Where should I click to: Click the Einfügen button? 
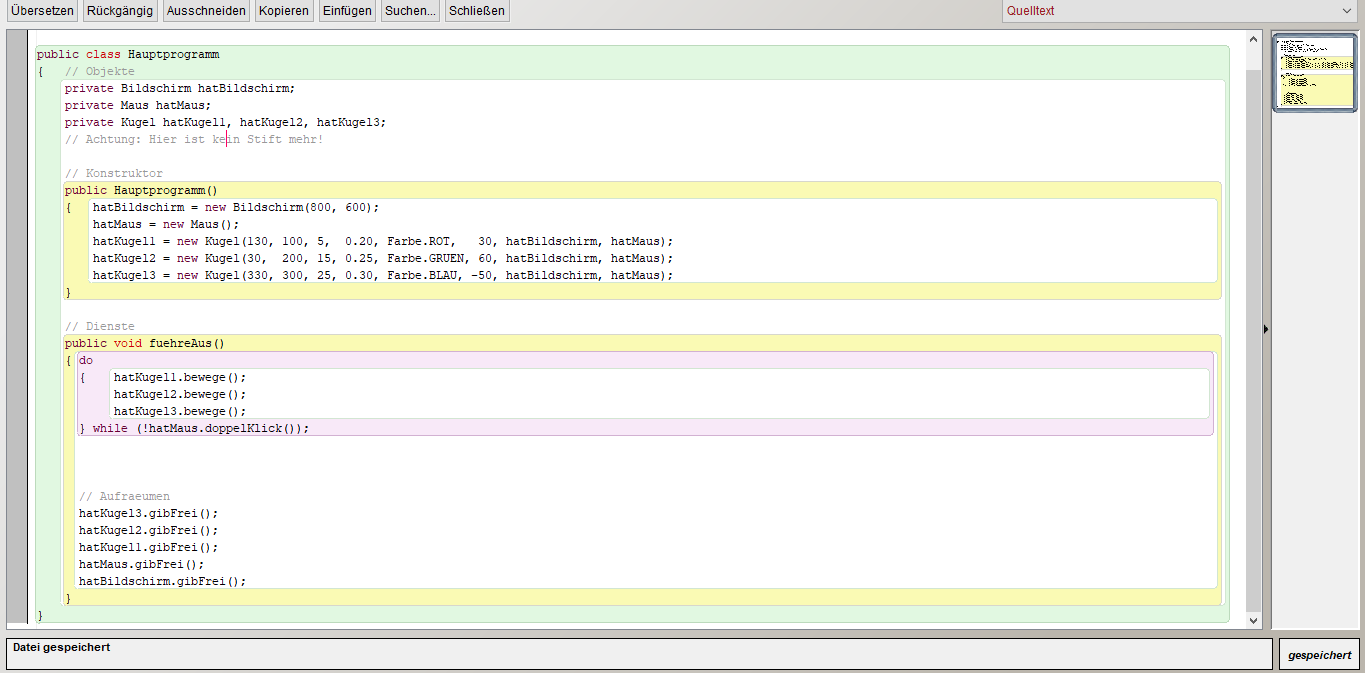tap(347, 11)
